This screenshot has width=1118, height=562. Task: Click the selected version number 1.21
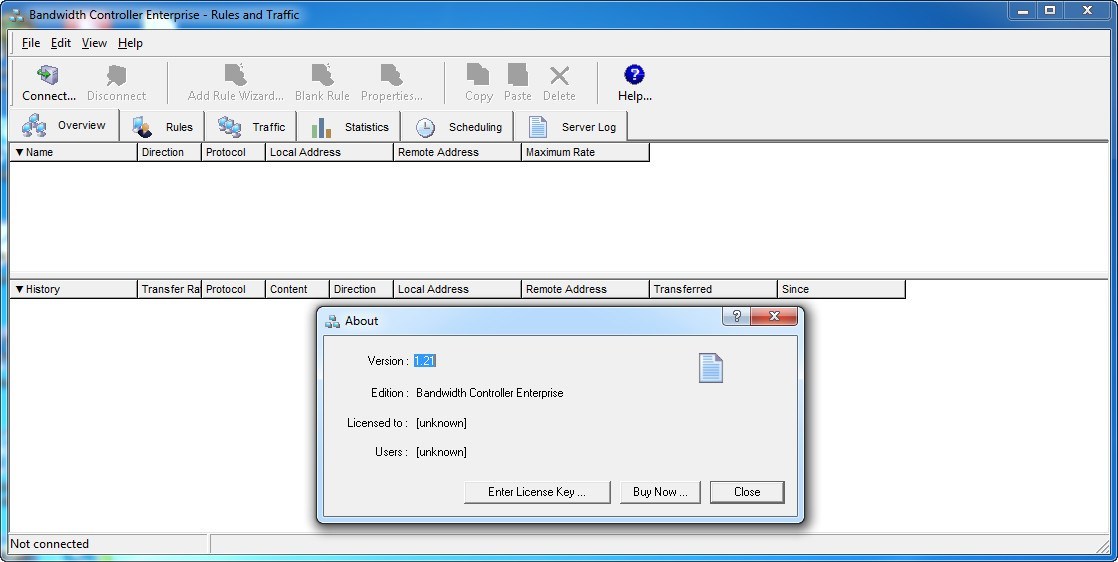[425, 361]
